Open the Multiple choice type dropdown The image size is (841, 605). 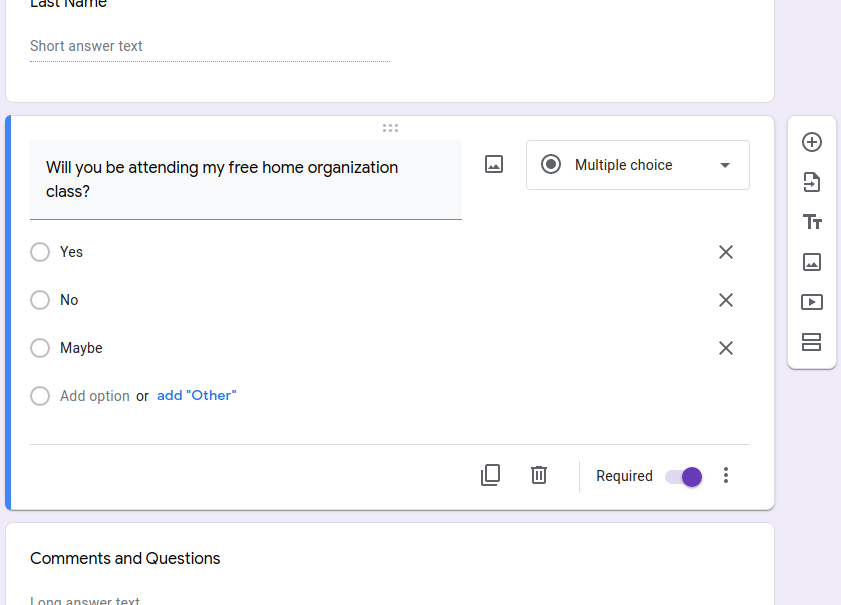coord(638,165)
